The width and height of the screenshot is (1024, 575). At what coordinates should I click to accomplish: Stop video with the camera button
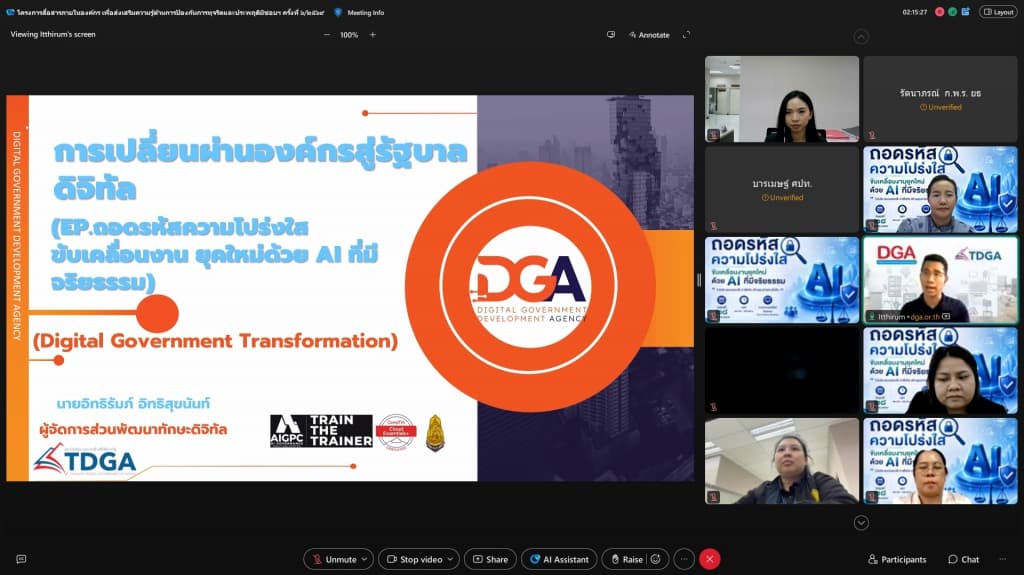[x=414, y=559]
